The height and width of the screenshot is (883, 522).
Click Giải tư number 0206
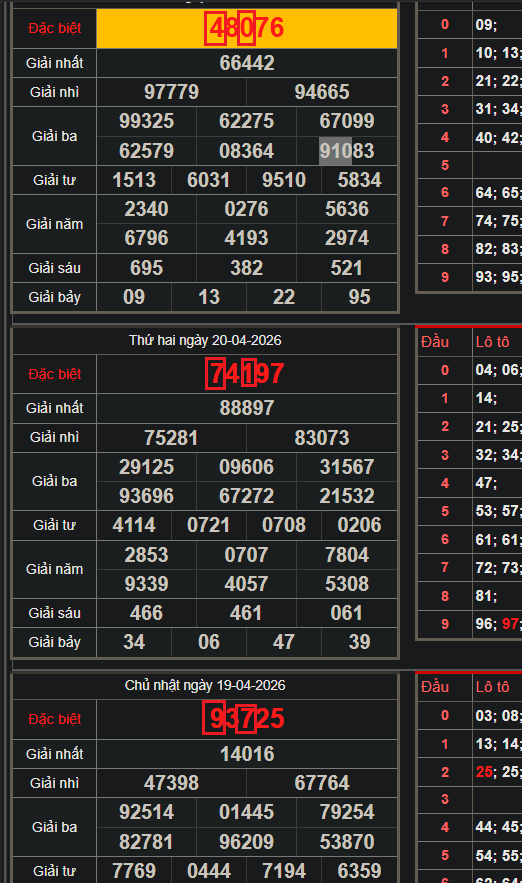[x=359, y=525]
